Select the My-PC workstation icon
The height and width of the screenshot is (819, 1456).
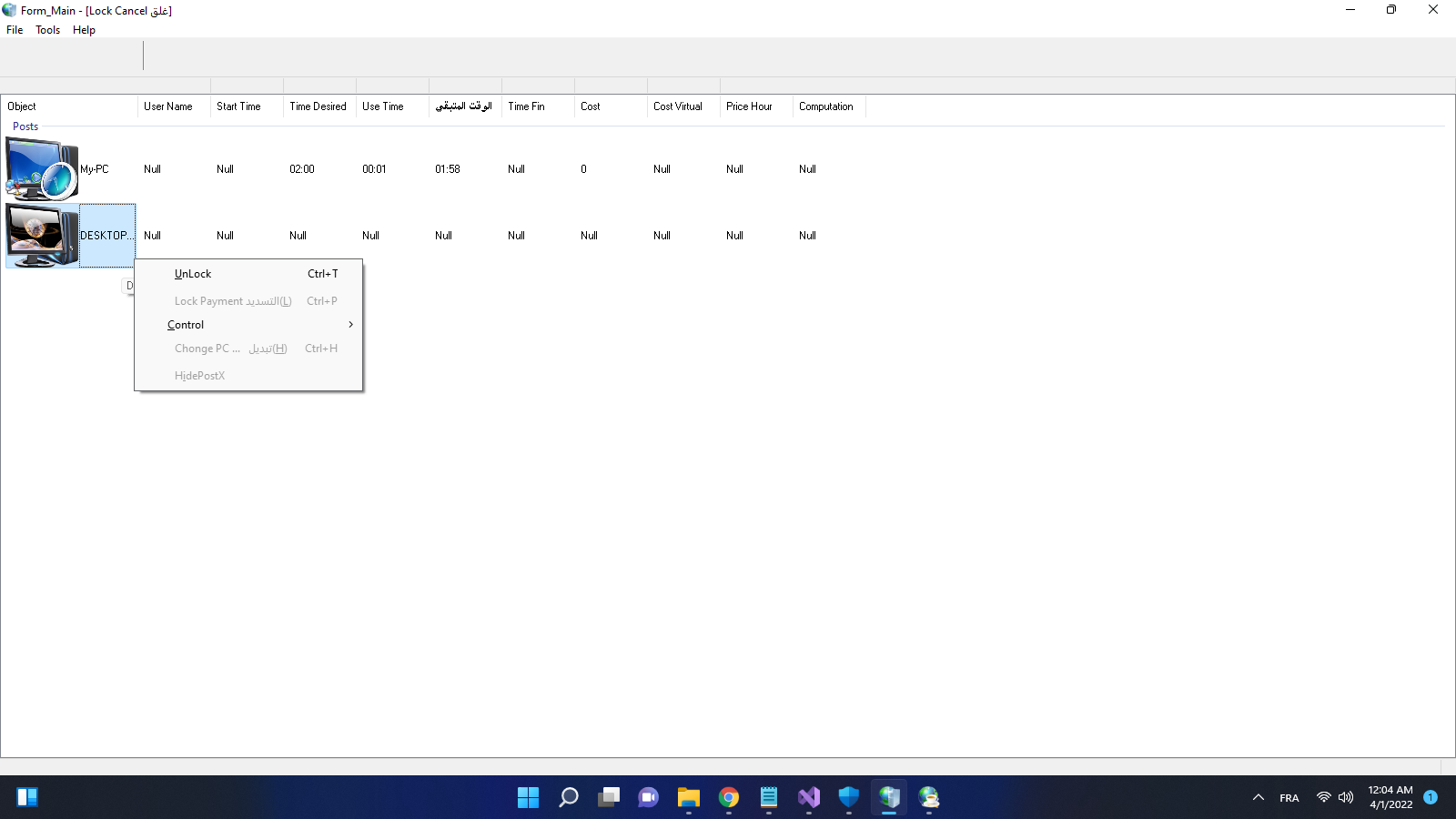[x=41, y=168]
